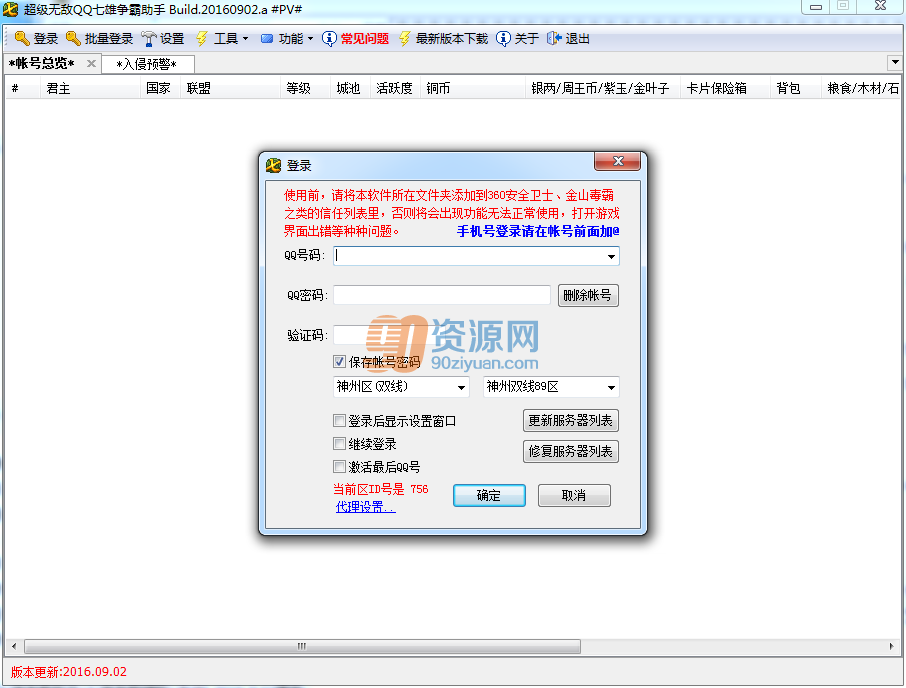Close the 登录 dialog with red X
906x688 pixels.
(x=618, y=161)
